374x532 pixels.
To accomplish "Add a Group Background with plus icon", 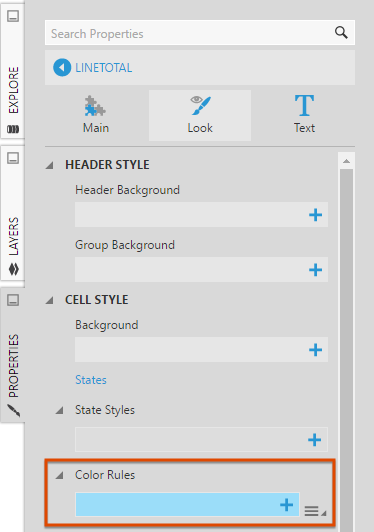I will [315, 270].
